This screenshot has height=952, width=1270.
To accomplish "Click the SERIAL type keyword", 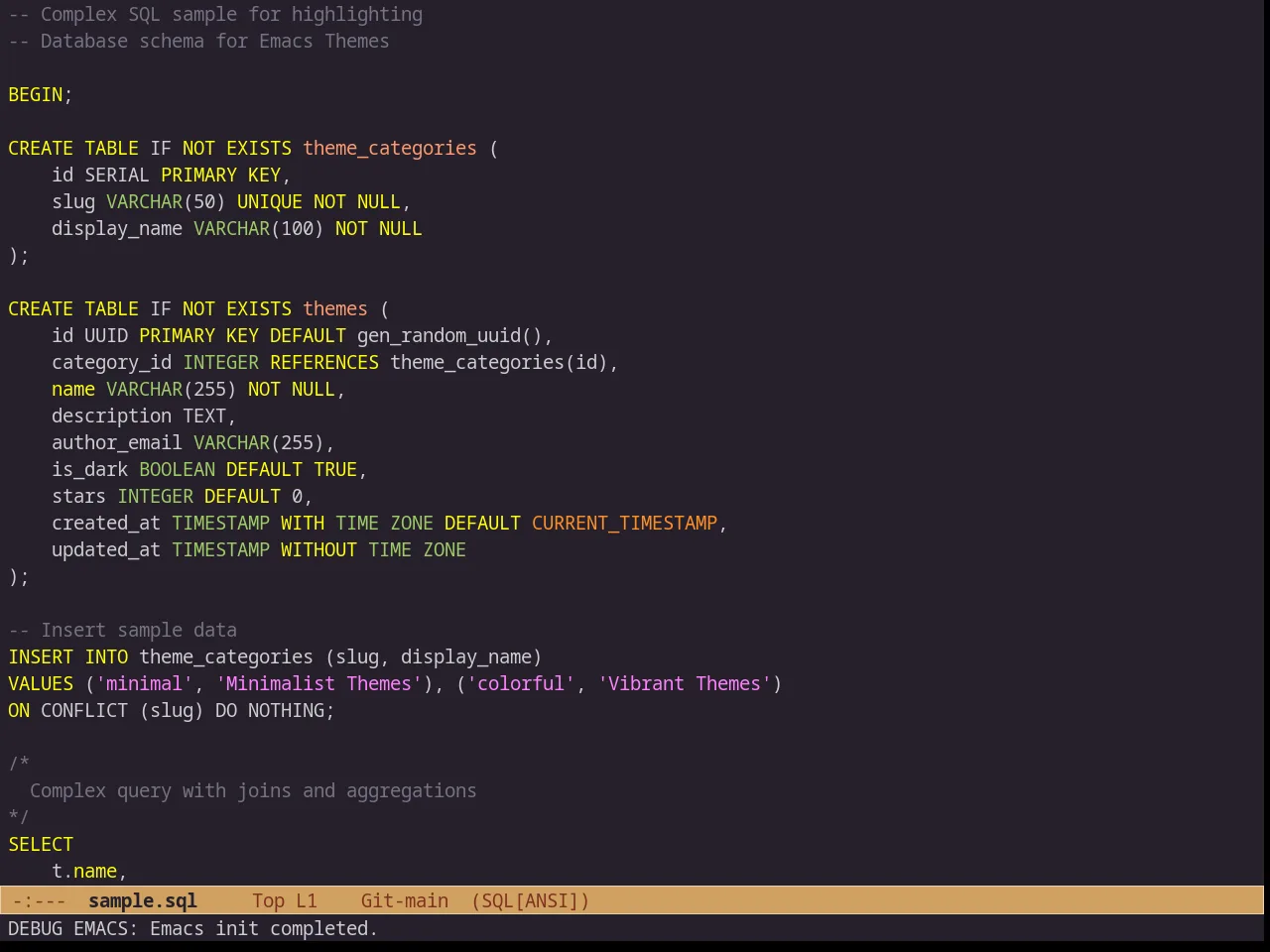I will pyautogui.click(x=117, y=175).
